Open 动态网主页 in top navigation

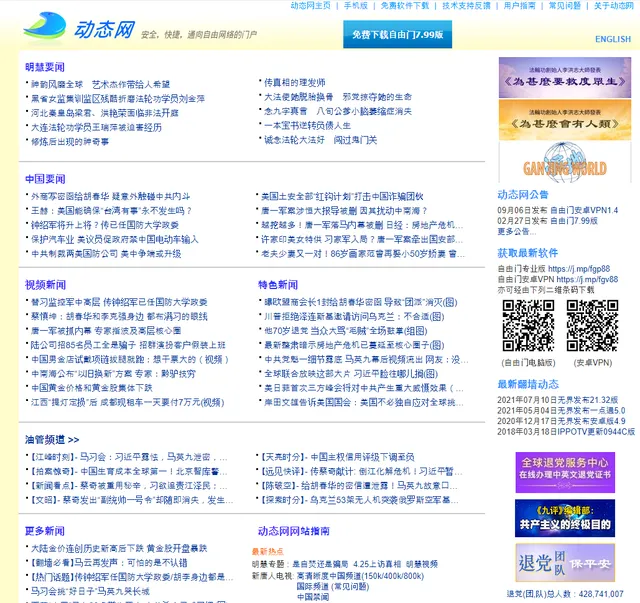pos(310,6)
